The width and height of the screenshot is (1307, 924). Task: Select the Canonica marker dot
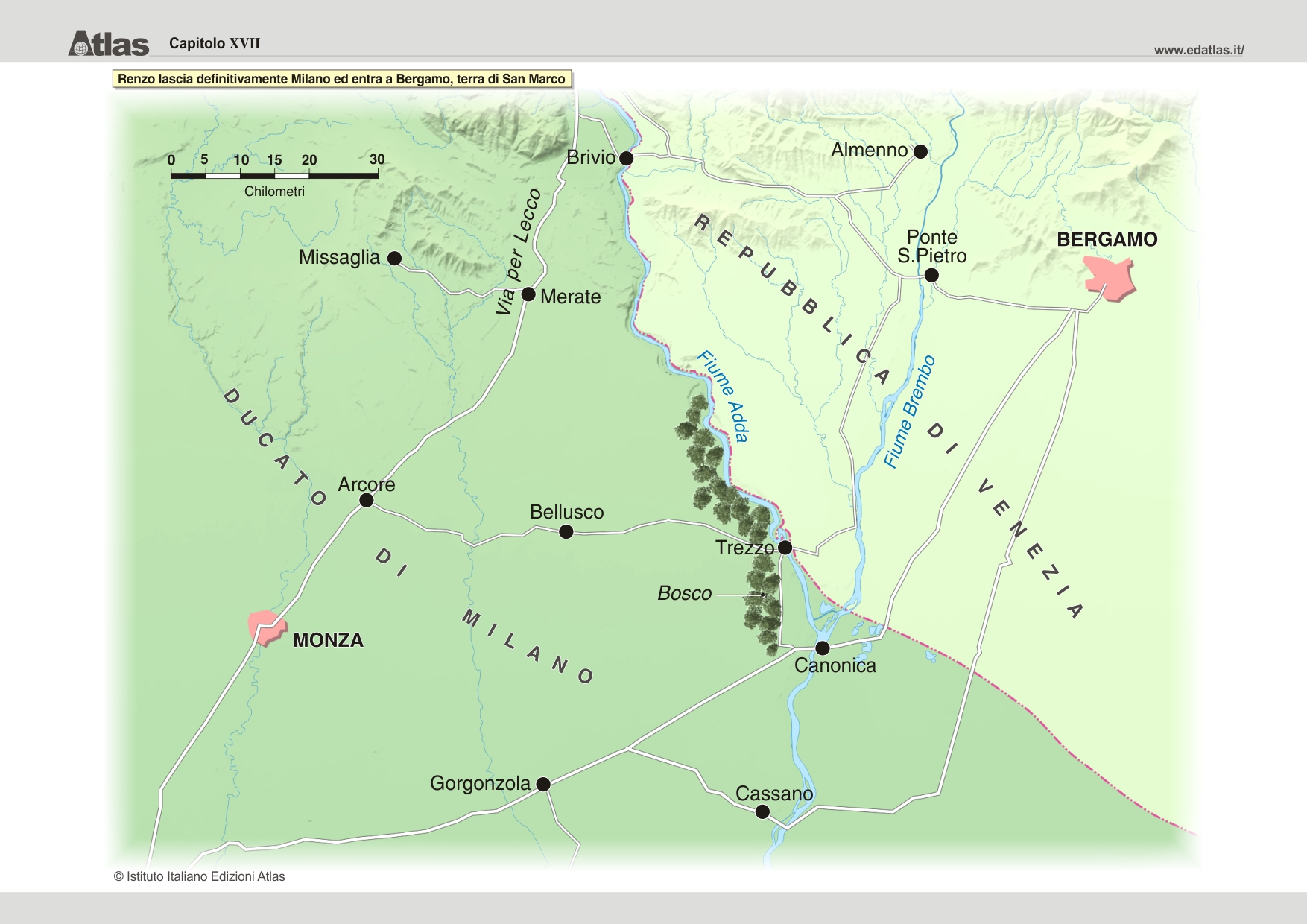point(823,648)
